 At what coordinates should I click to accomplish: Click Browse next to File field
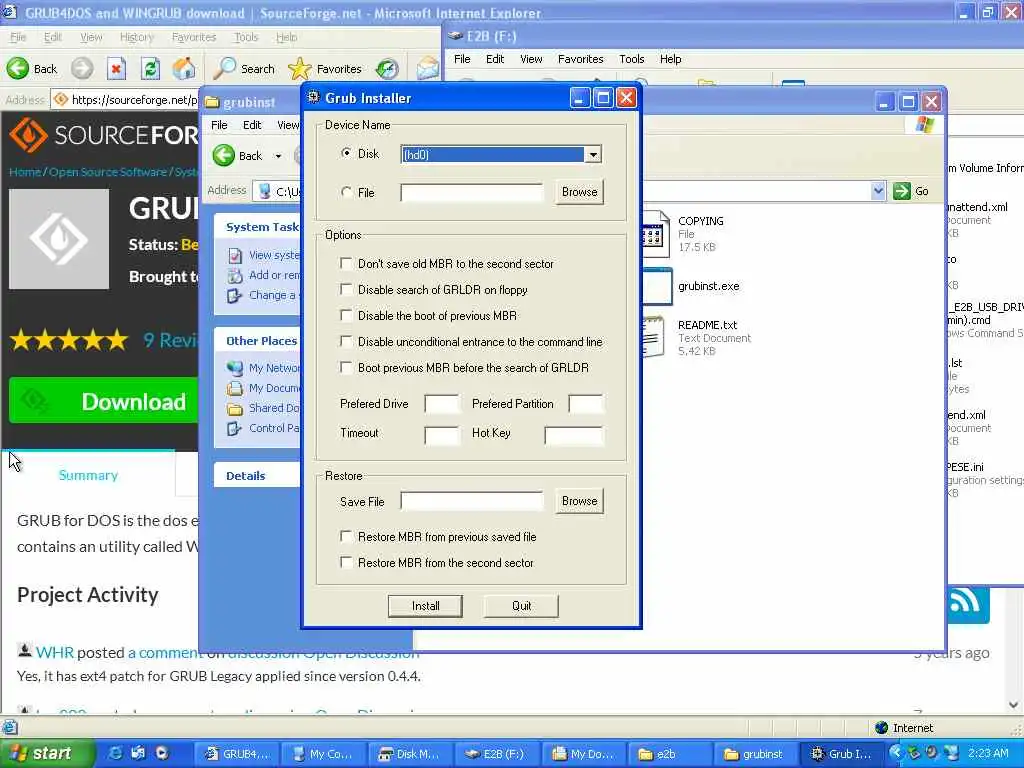pyautogui.click(x=579, y=192)
